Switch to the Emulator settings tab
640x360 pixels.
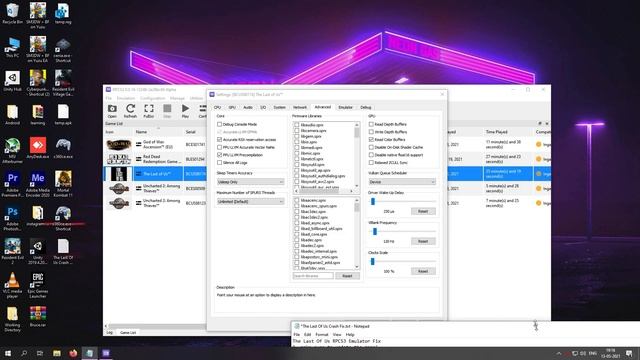pyautogui.click(x=345, y=107)
